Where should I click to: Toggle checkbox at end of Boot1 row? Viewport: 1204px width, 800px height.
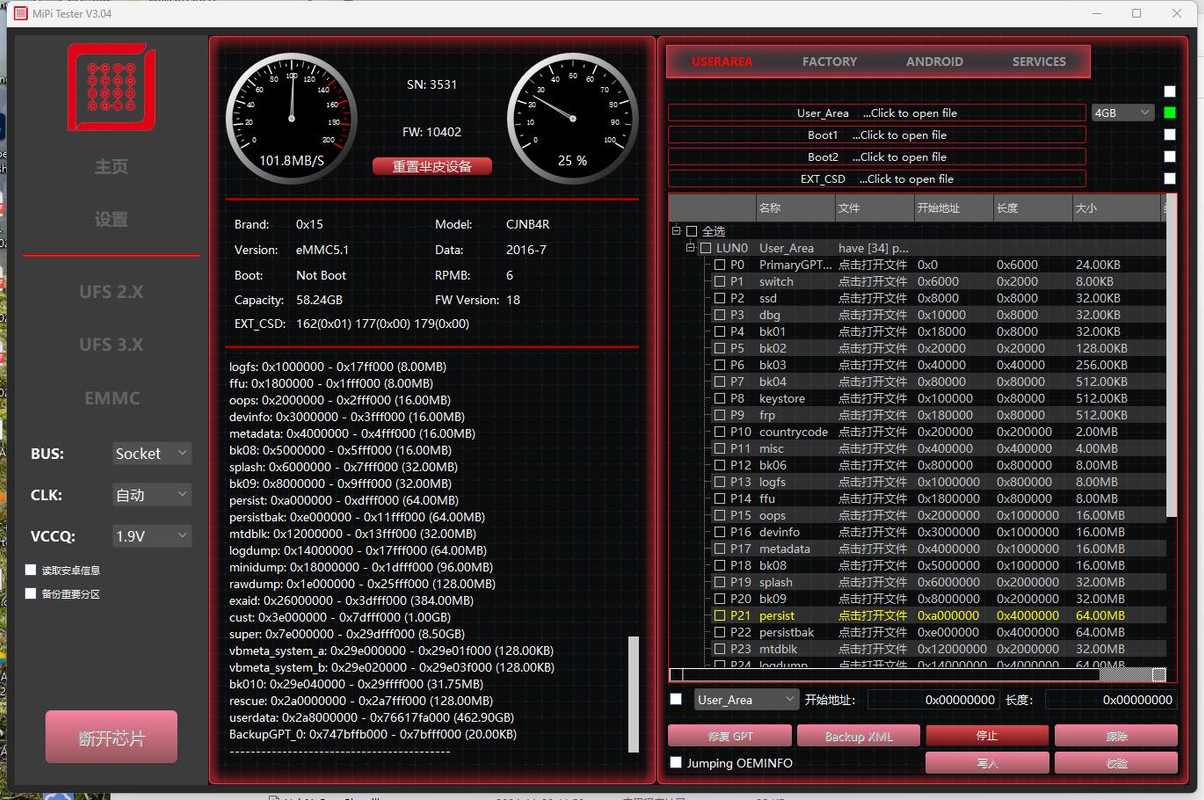[x=1170, y=135]
